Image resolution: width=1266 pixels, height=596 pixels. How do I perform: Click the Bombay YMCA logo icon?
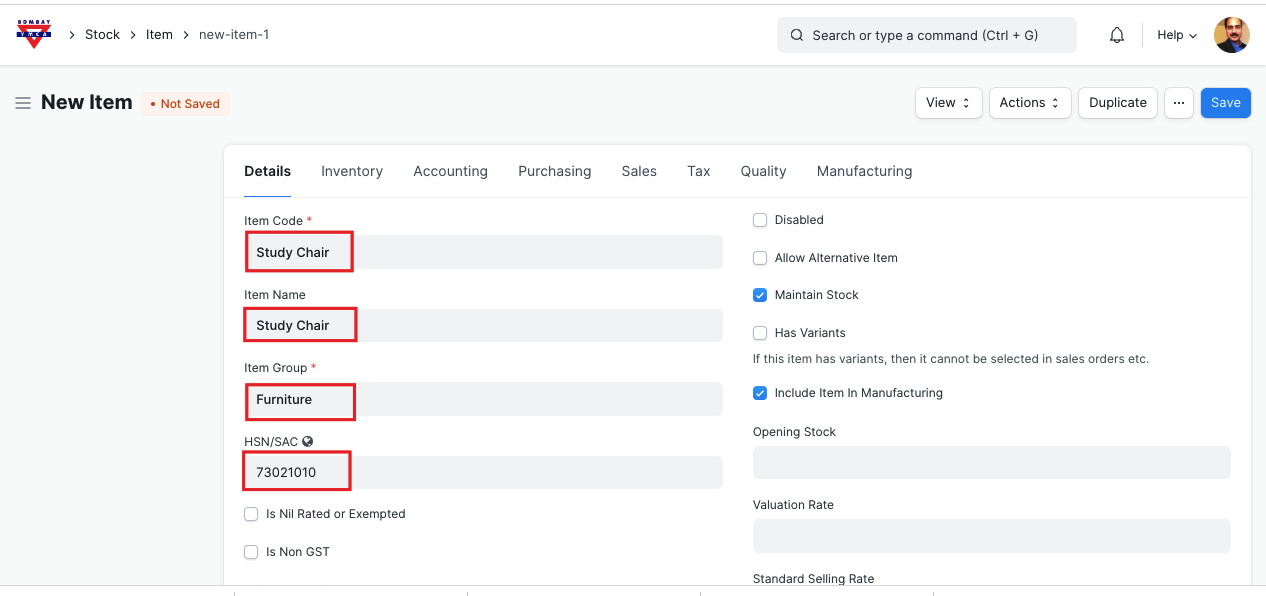click(34, 34)
